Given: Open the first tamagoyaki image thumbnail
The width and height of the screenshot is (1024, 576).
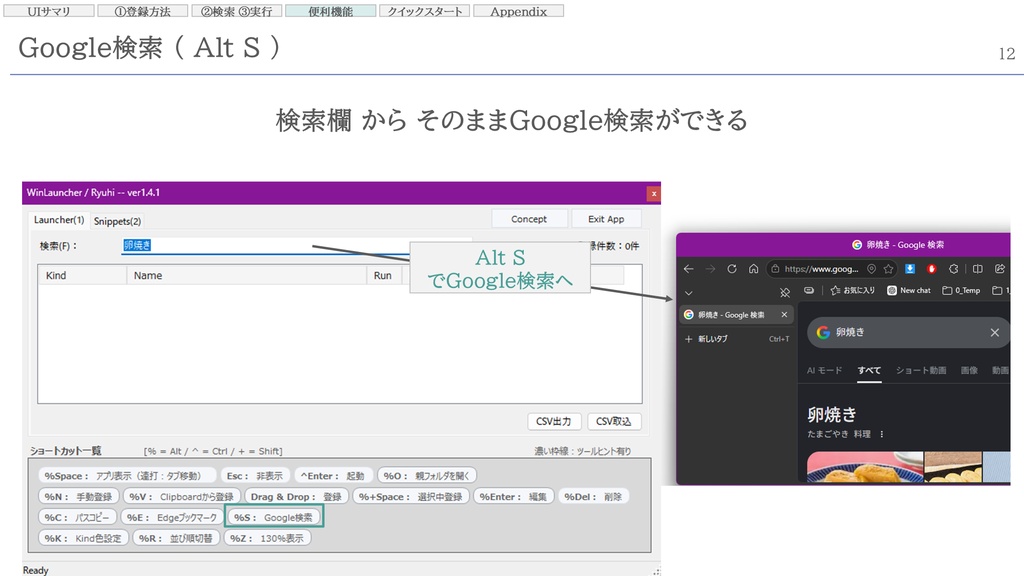Looking at the screenshot, I should pos(865,467).
